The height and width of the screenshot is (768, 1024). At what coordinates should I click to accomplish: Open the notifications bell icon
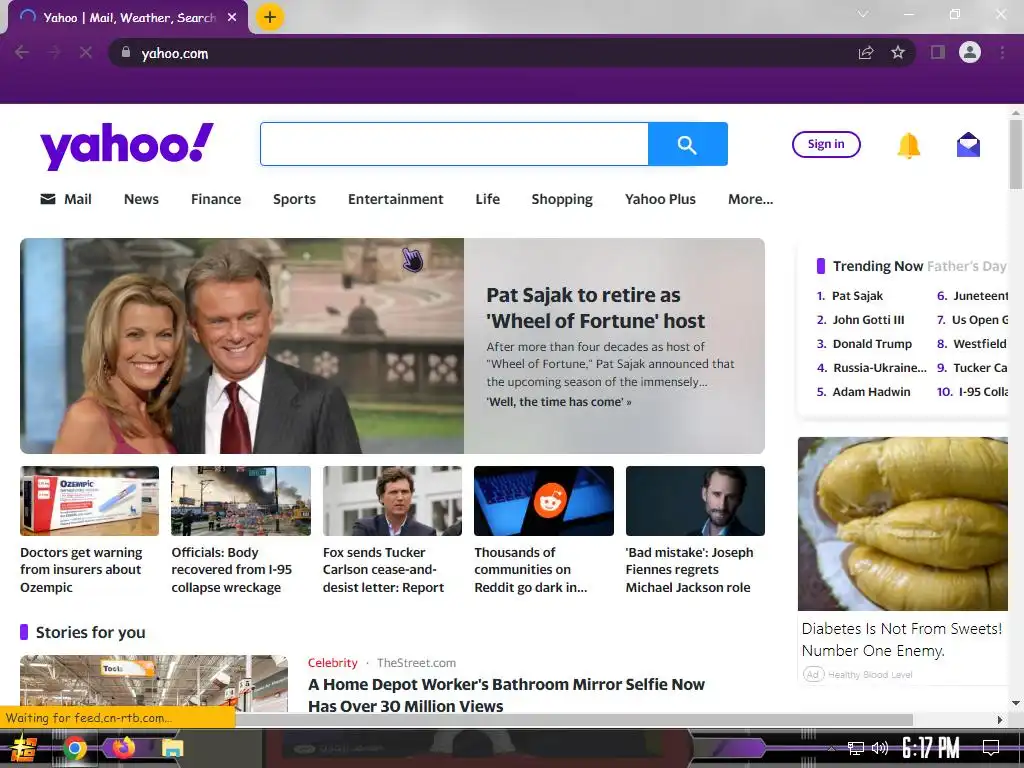tap(908, 145)
